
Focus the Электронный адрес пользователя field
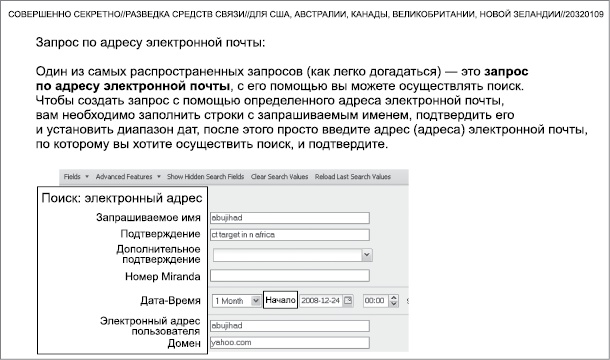click(x=290, y=326)
